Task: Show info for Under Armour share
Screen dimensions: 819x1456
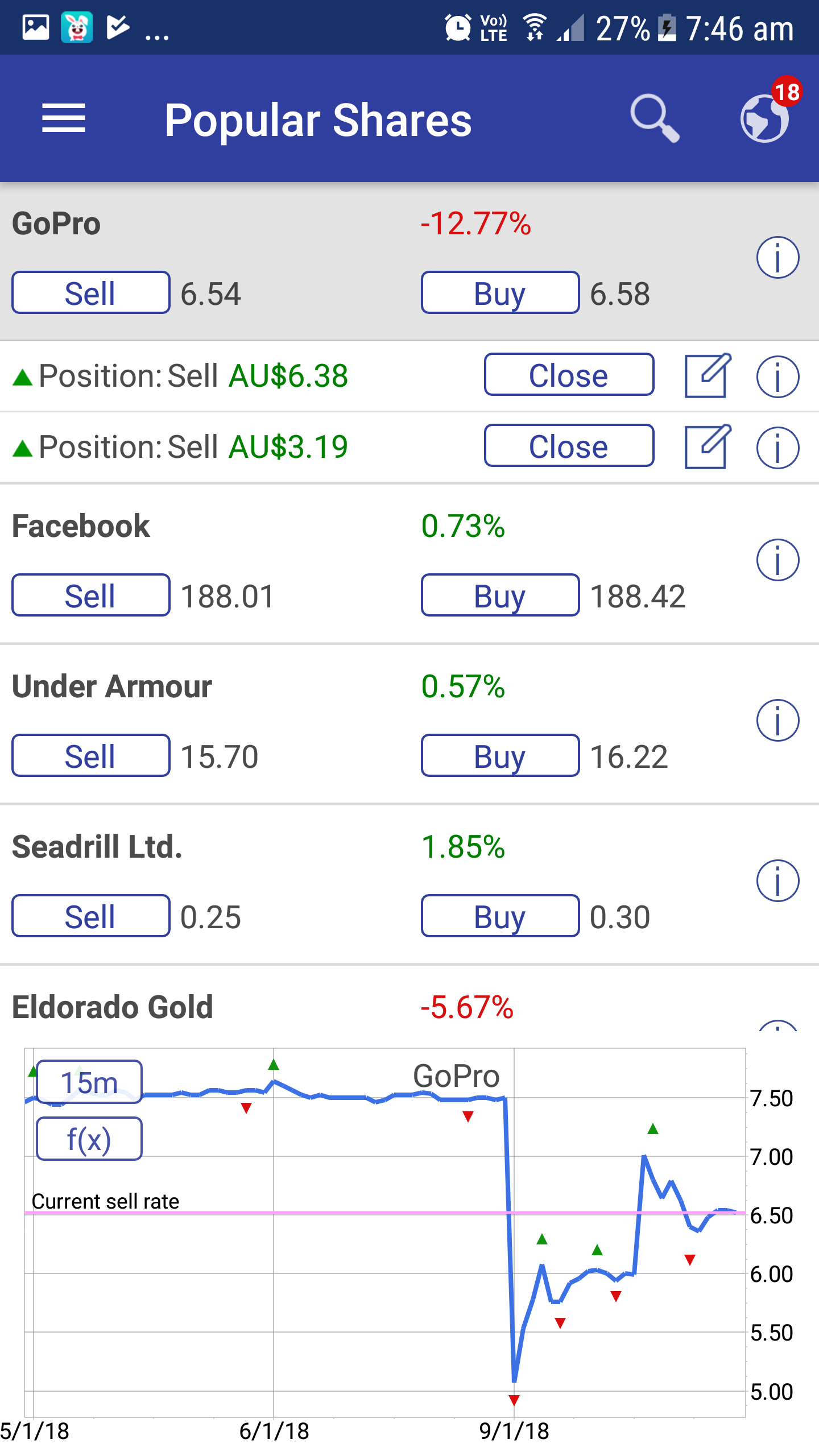Action: click(x=777, y=721)
